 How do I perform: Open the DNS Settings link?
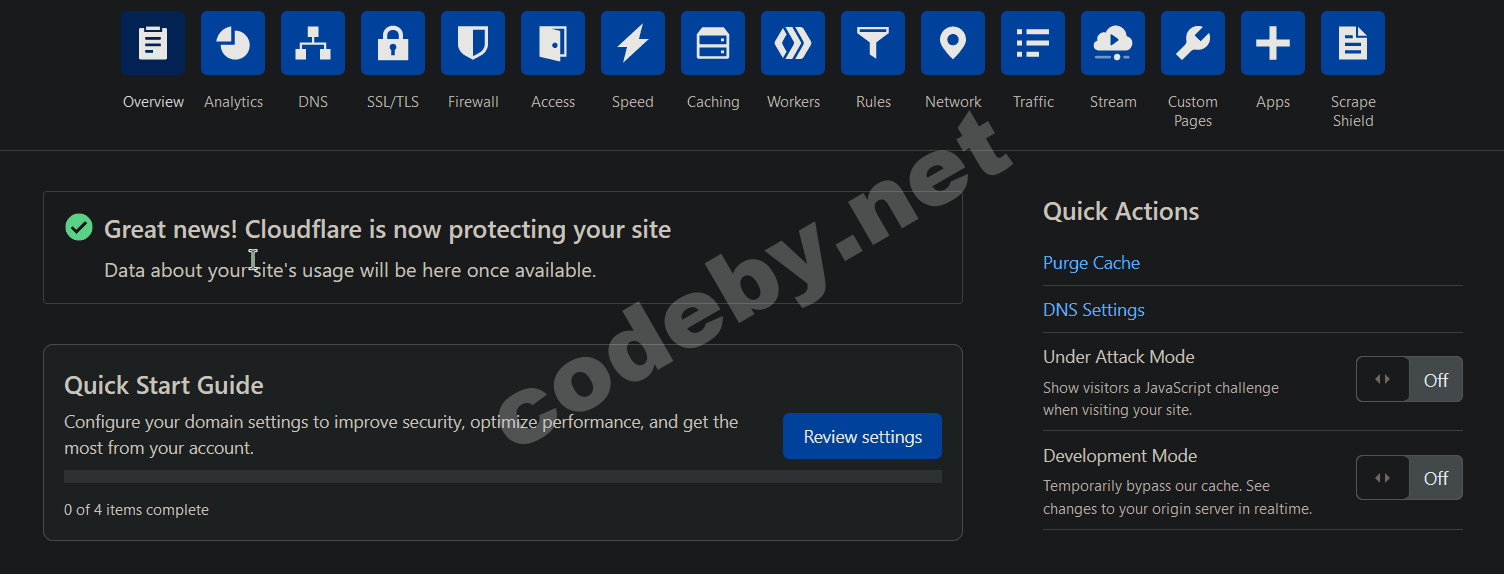coord(1094,310)
